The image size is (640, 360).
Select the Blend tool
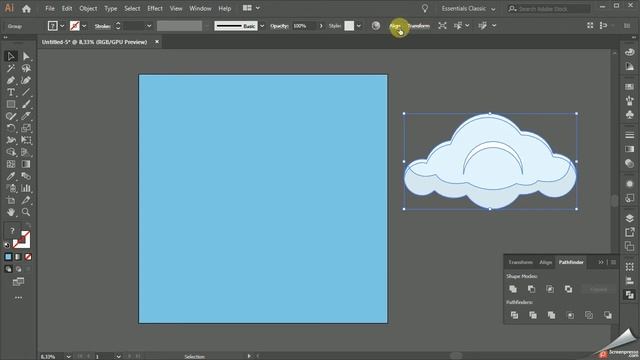(26, 176)
